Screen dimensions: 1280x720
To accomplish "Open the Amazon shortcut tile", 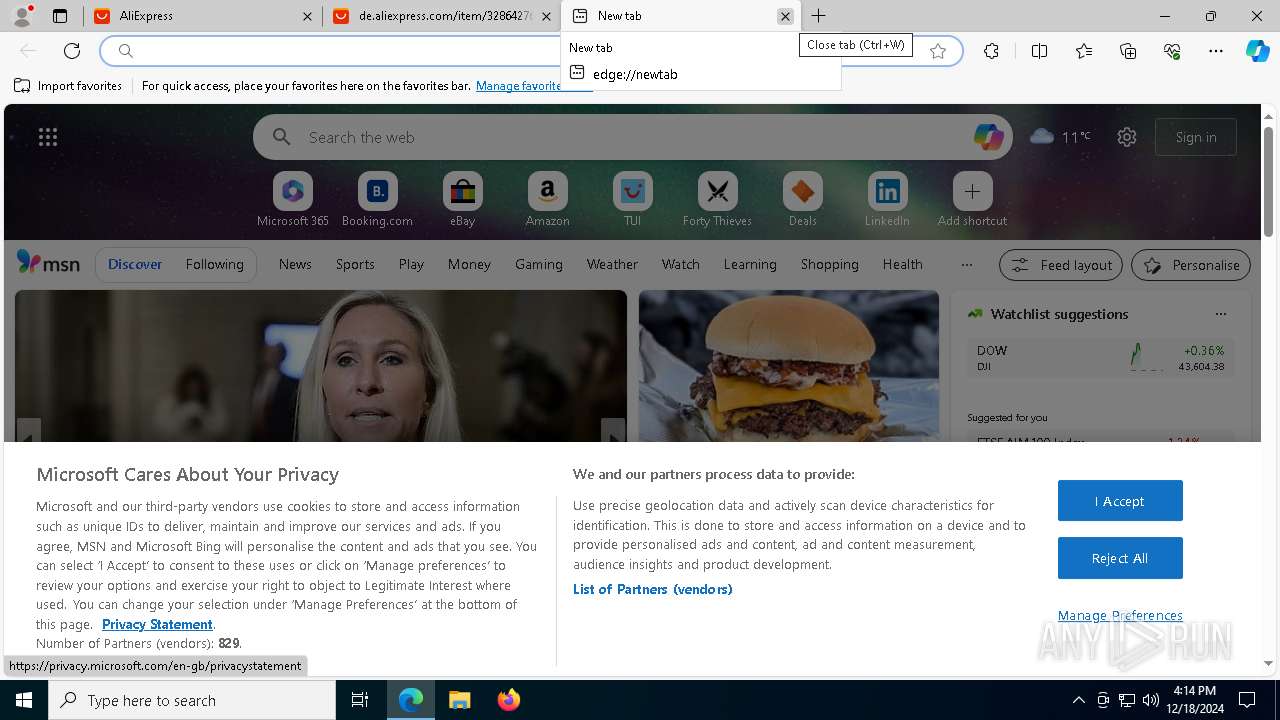I will click(547, 200).
